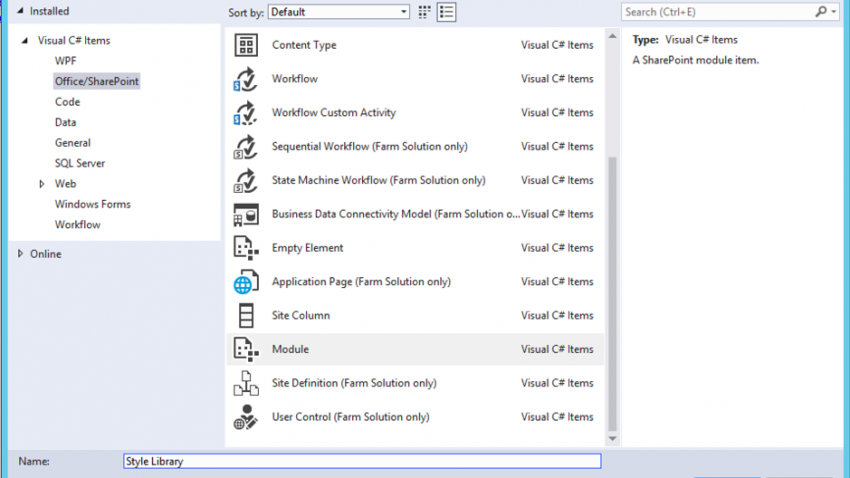Click Application Page (Farm Solution only) text
Image resolution: width=850 pixels, height=478 pixels.
coord(361,282)
